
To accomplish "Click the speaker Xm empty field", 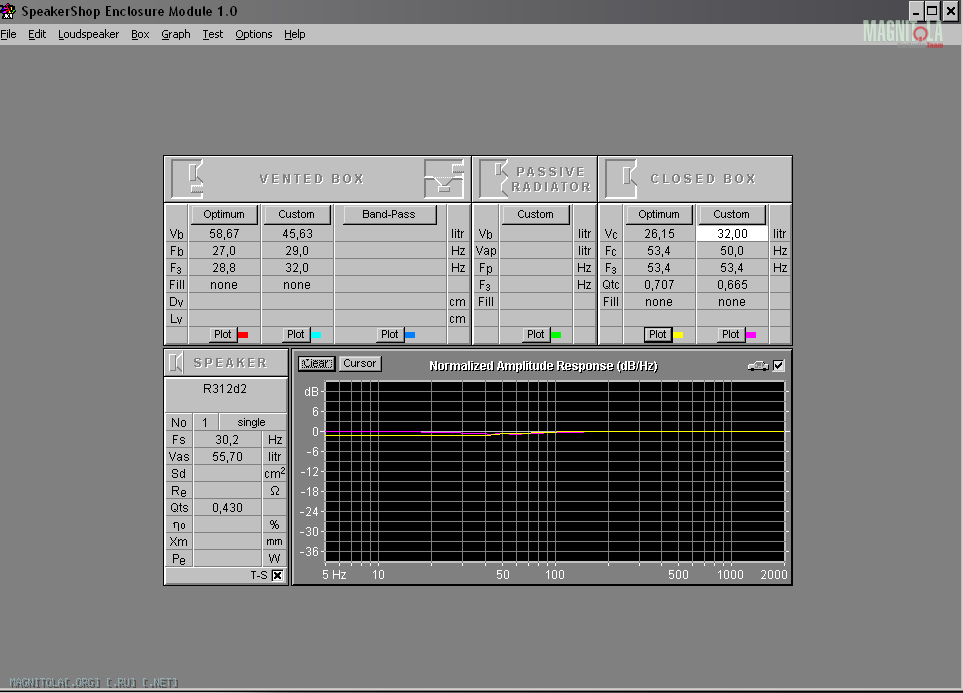I will click(x=227, y=542).
